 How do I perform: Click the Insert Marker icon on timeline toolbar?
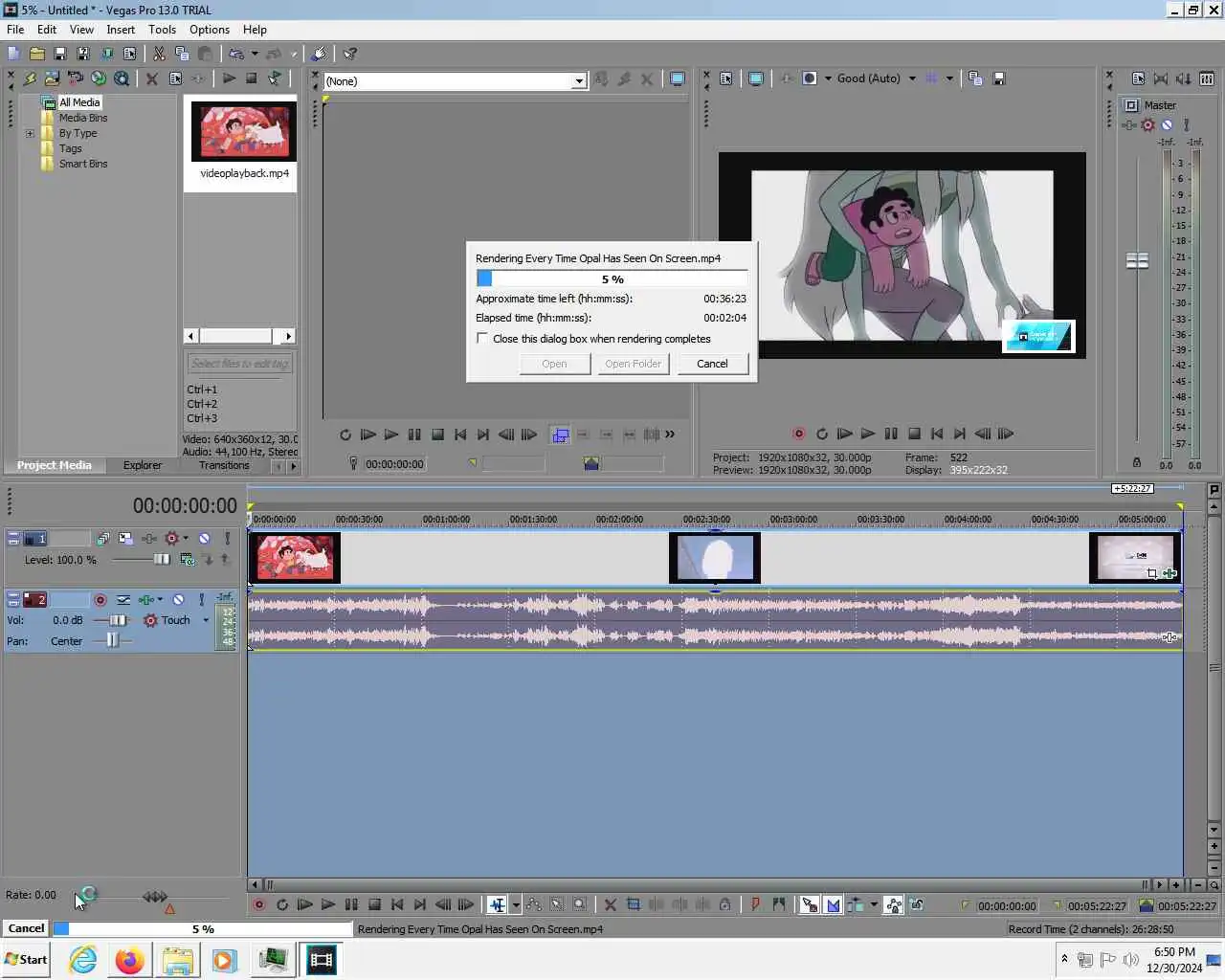pos(755,904)
